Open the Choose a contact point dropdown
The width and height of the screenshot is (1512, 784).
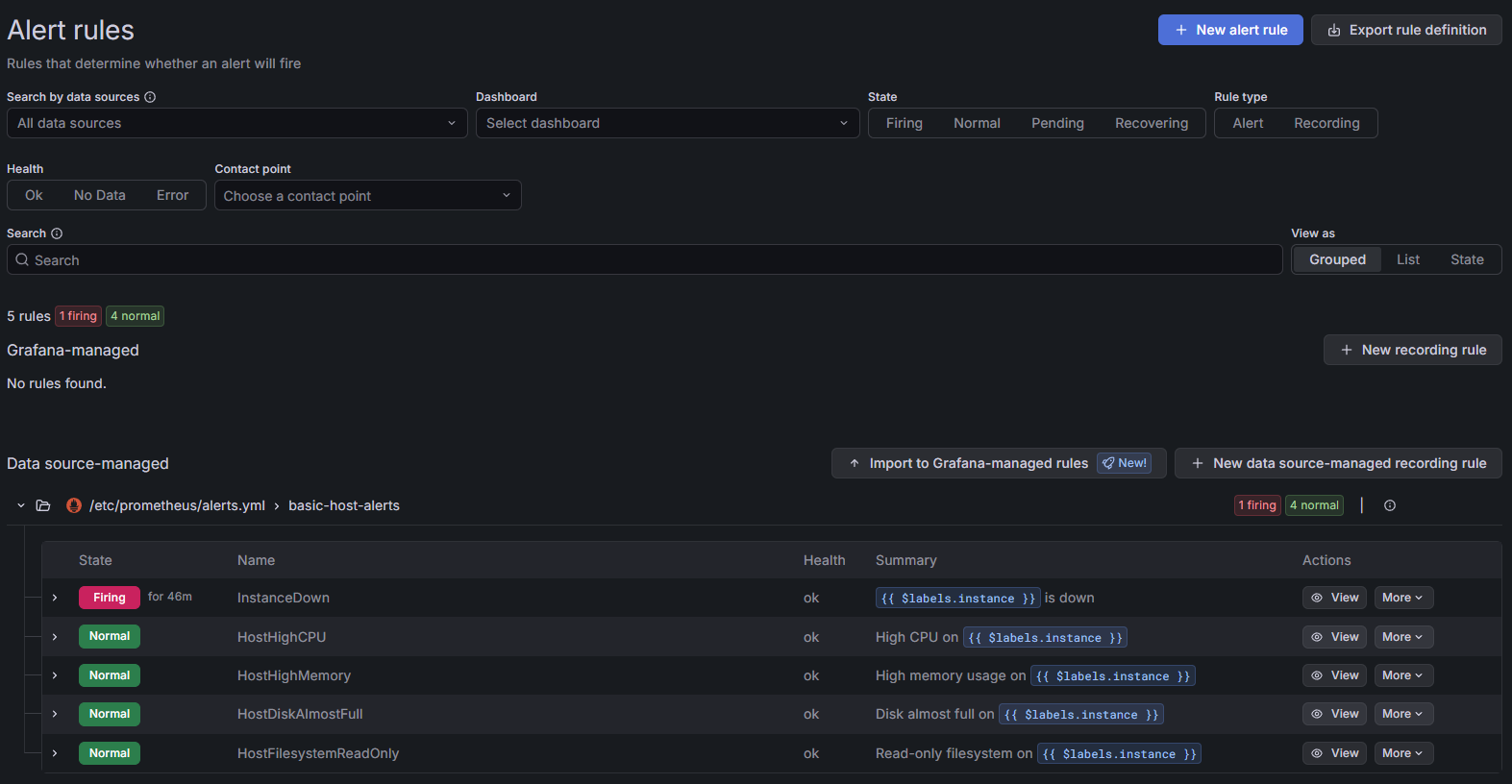[x=368, y=195]
